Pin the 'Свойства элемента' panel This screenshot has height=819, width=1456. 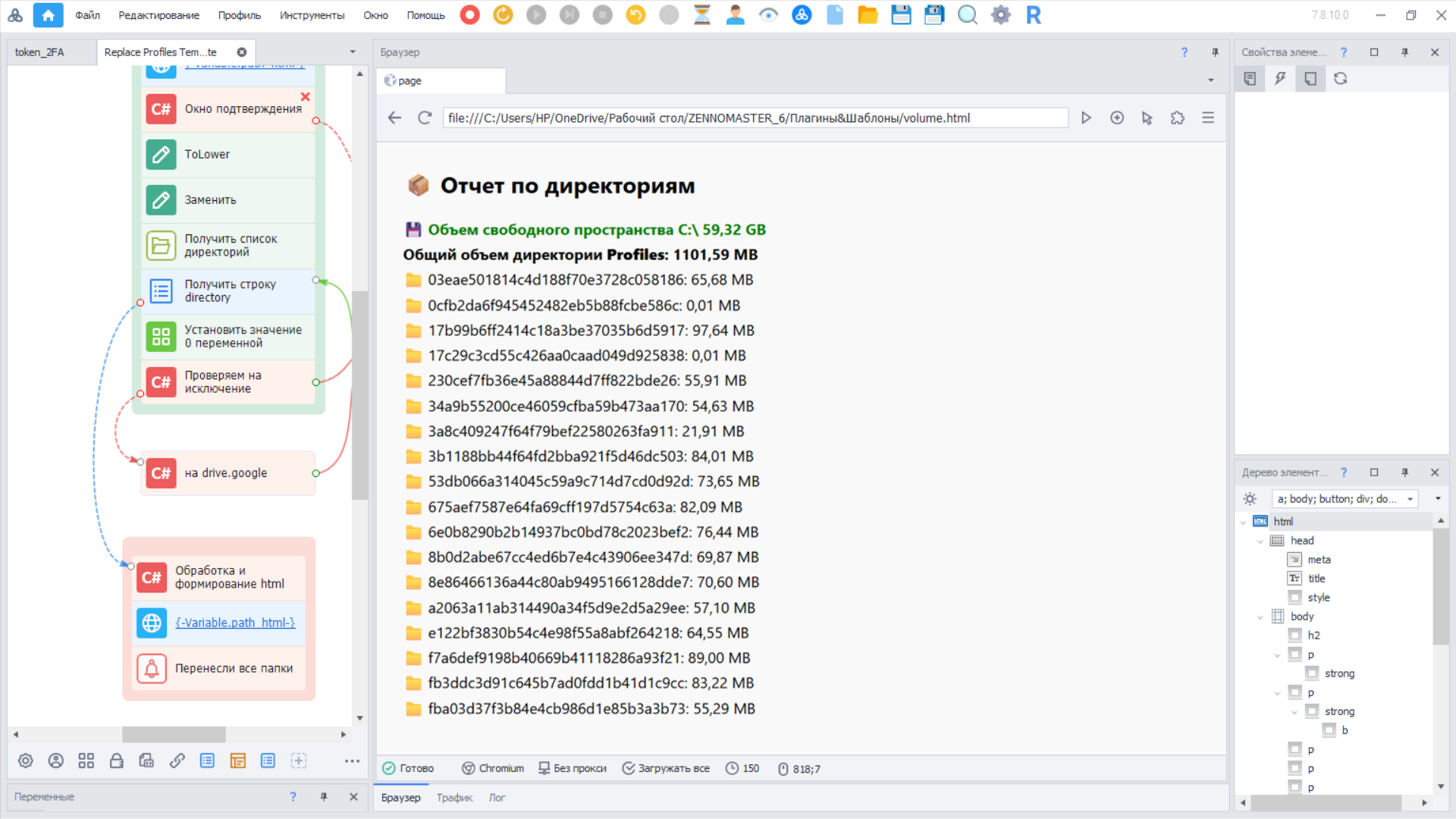(x=1404, y=52)
